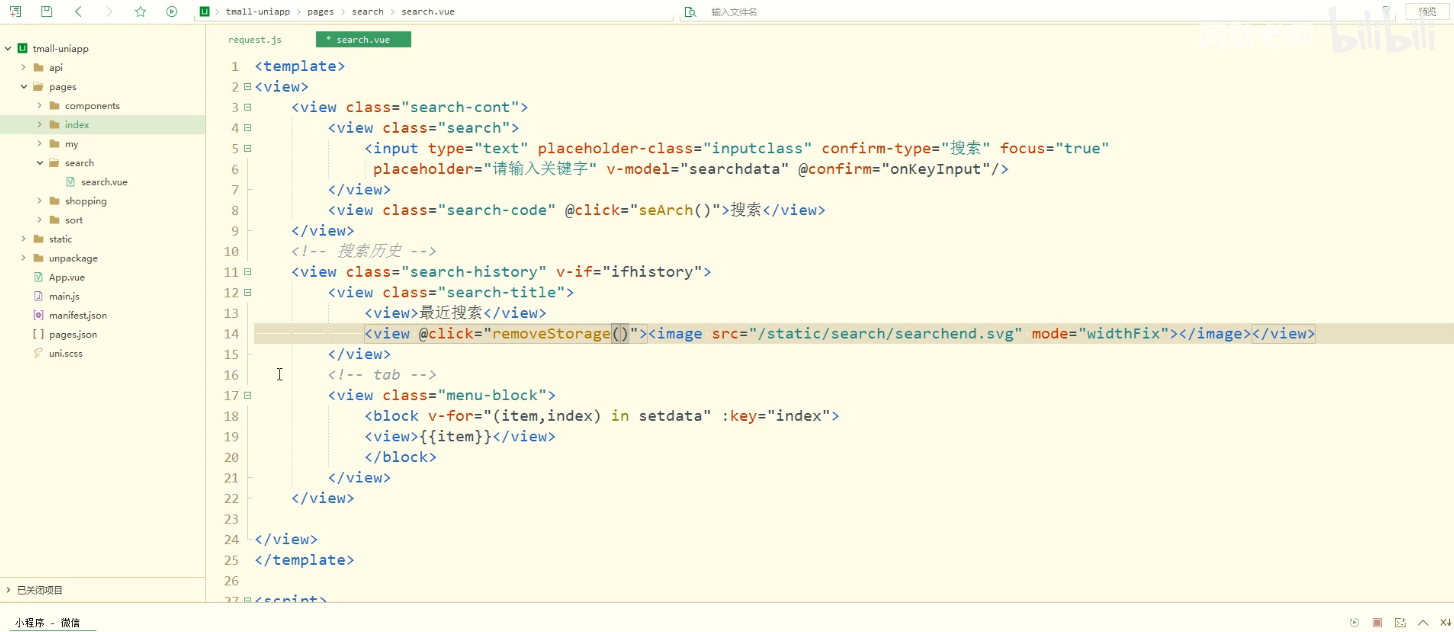Click the new file icon in toolbar
Screen dimensions: 1454x632
coord(15,11)
